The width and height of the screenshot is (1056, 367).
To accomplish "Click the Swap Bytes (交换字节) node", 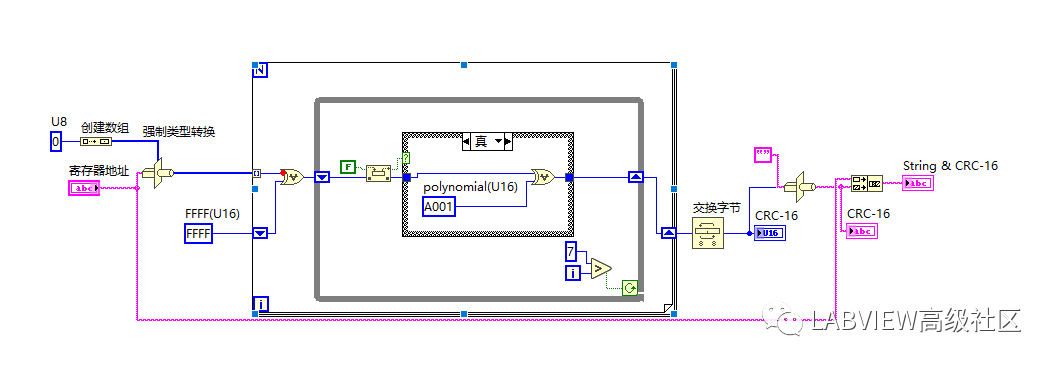I will (708, 234).
